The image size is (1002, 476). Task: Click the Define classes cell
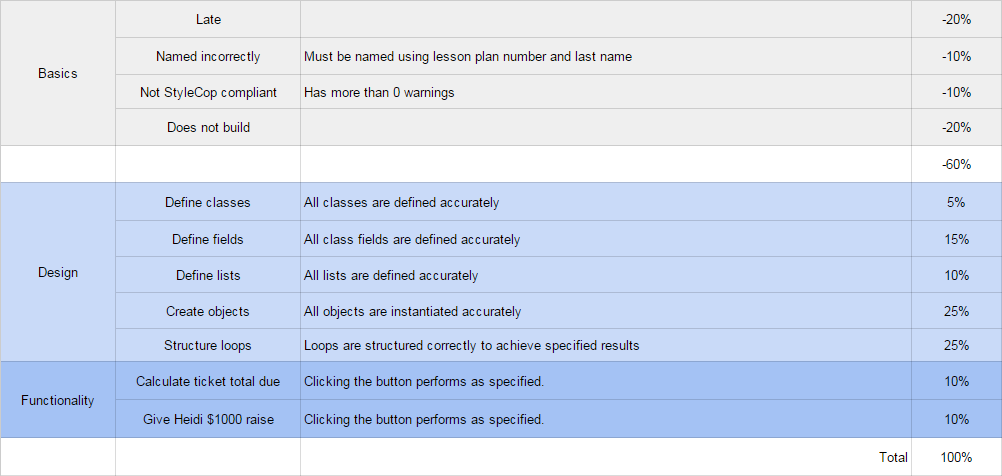click(208, 202)
